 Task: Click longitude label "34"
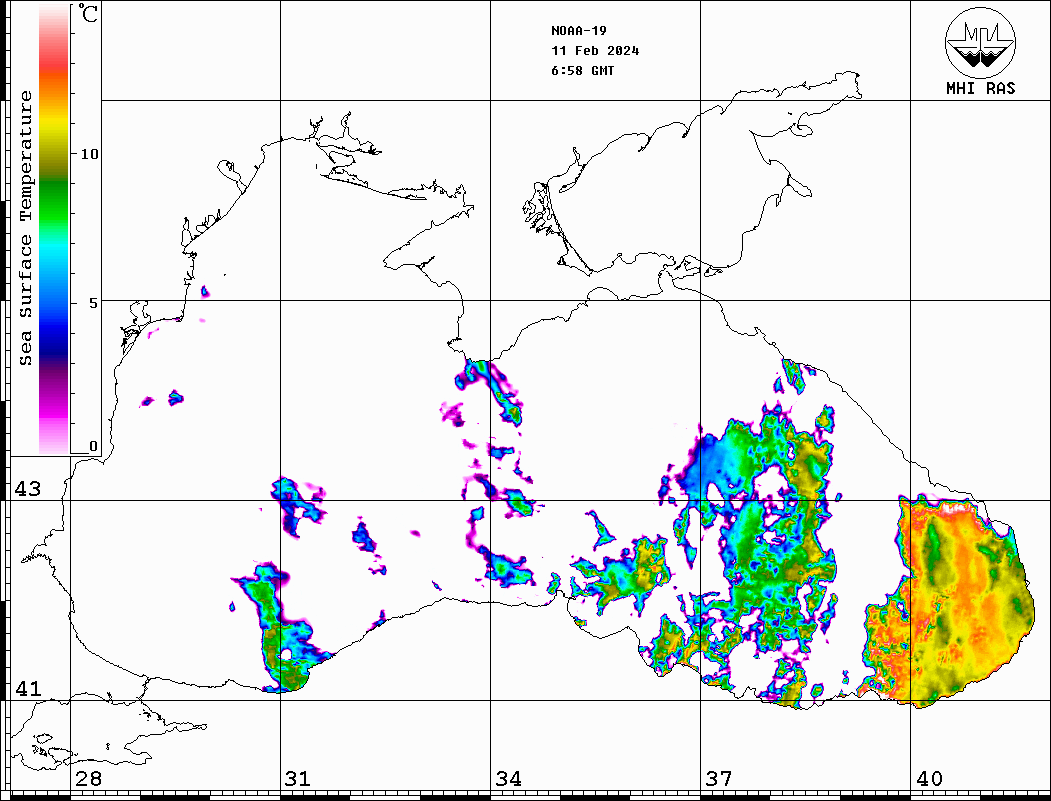pyautogui.click(x=508, y=778)
